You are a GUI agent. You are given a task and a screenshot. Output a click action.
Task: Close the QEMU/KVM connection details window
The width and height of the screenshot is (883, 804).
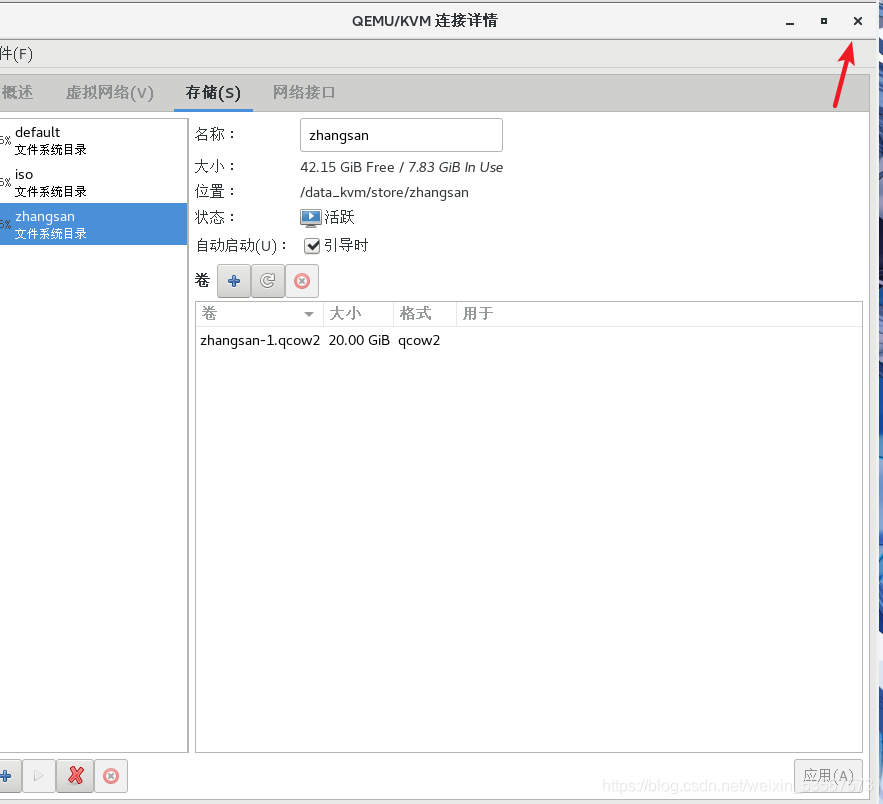858,21
